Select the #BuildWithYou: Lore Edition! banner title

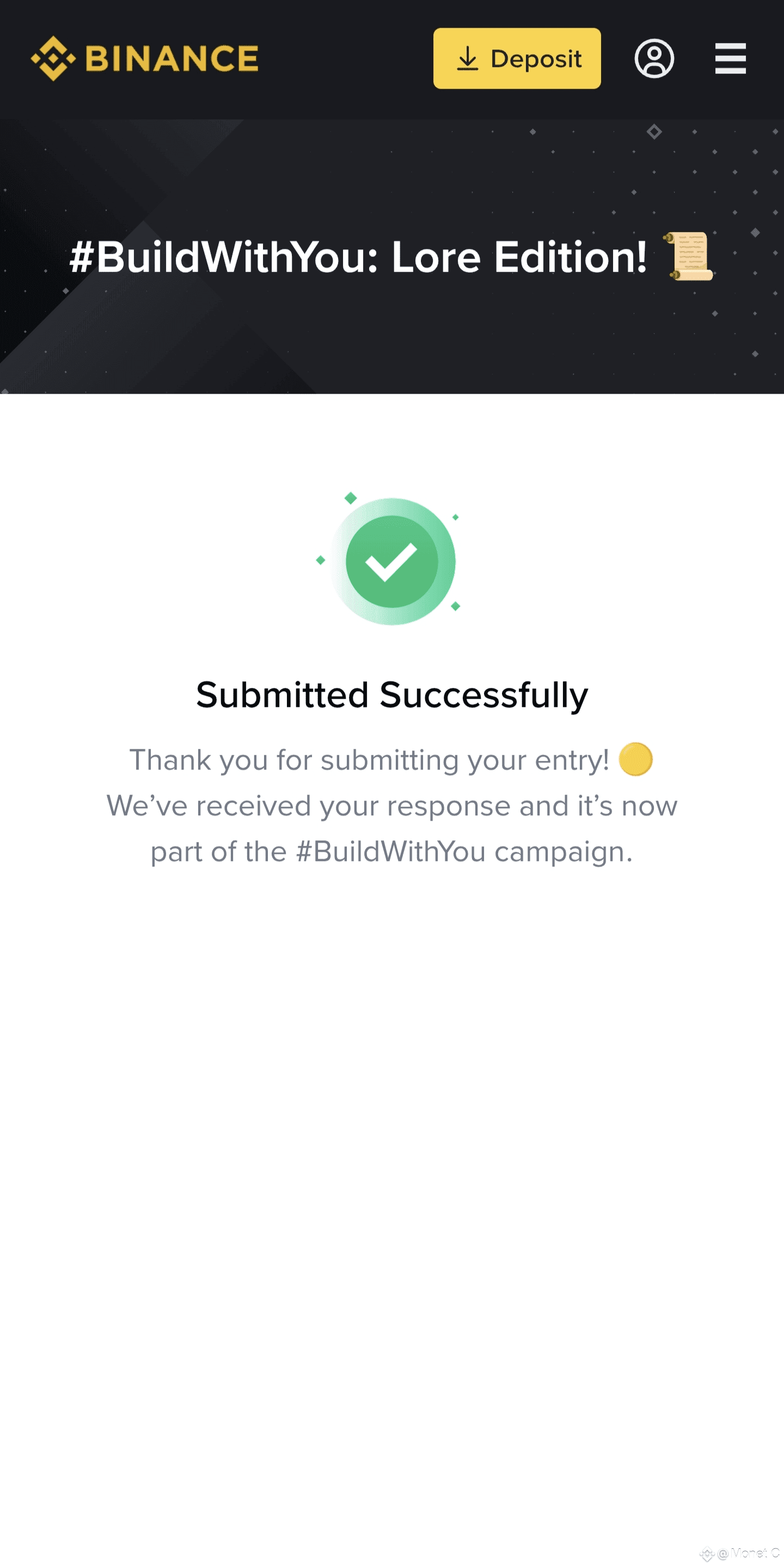(359, 257)
